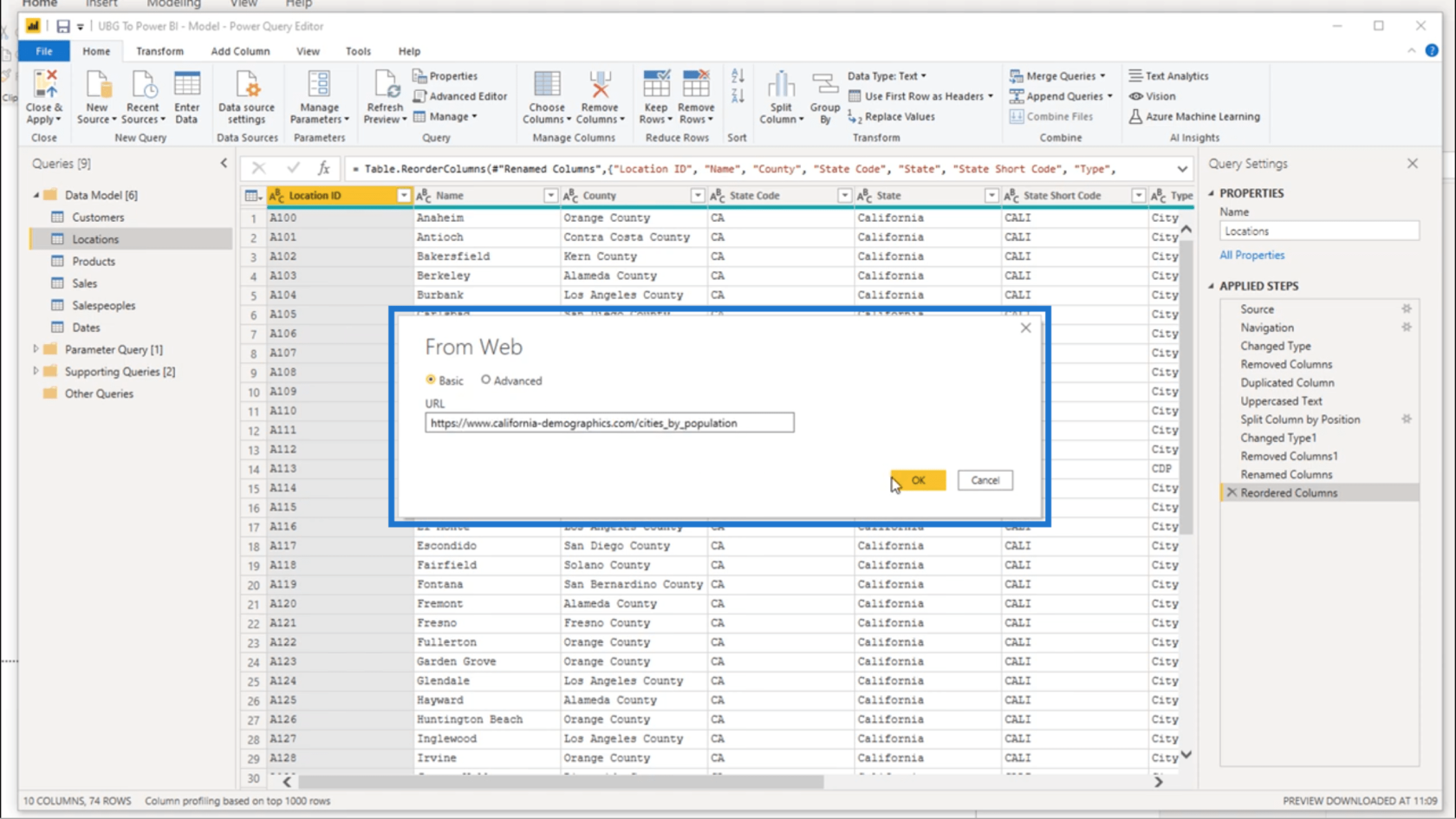Open State Code column filter dropdown

coord(844,196)
